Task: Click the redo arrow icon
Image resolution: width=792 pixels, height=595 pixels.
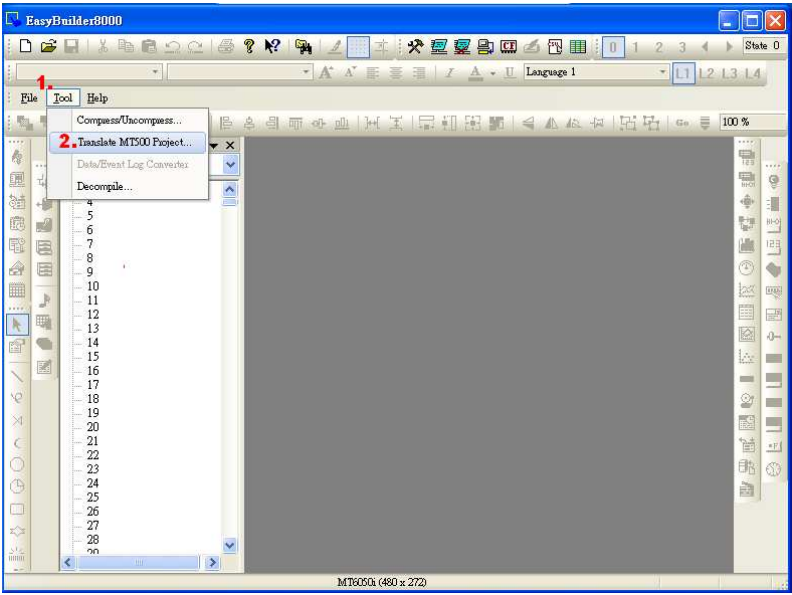Action: click(x=195, y=47)
